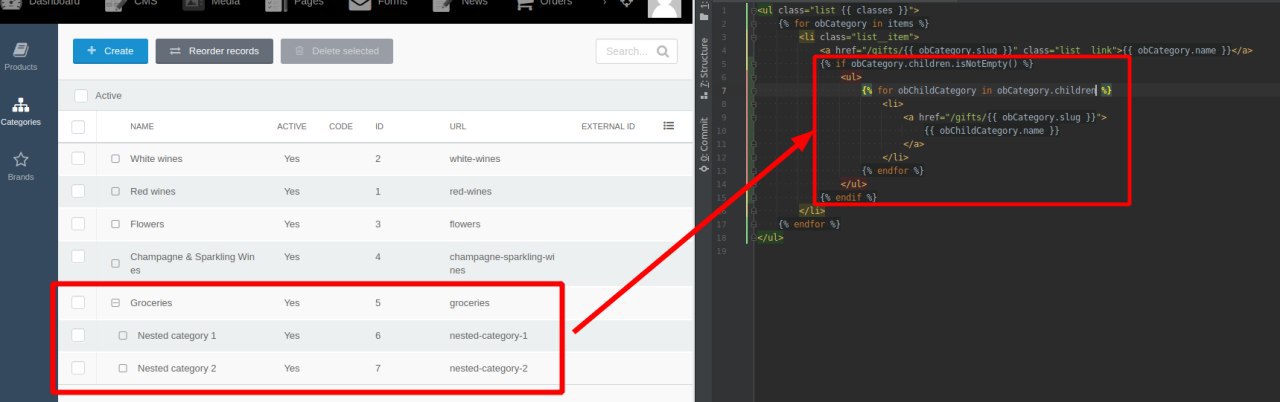This screenshot has width=1280, height=402.
Task: Place cursor on the endif line in editor
Action: point(848,197)
